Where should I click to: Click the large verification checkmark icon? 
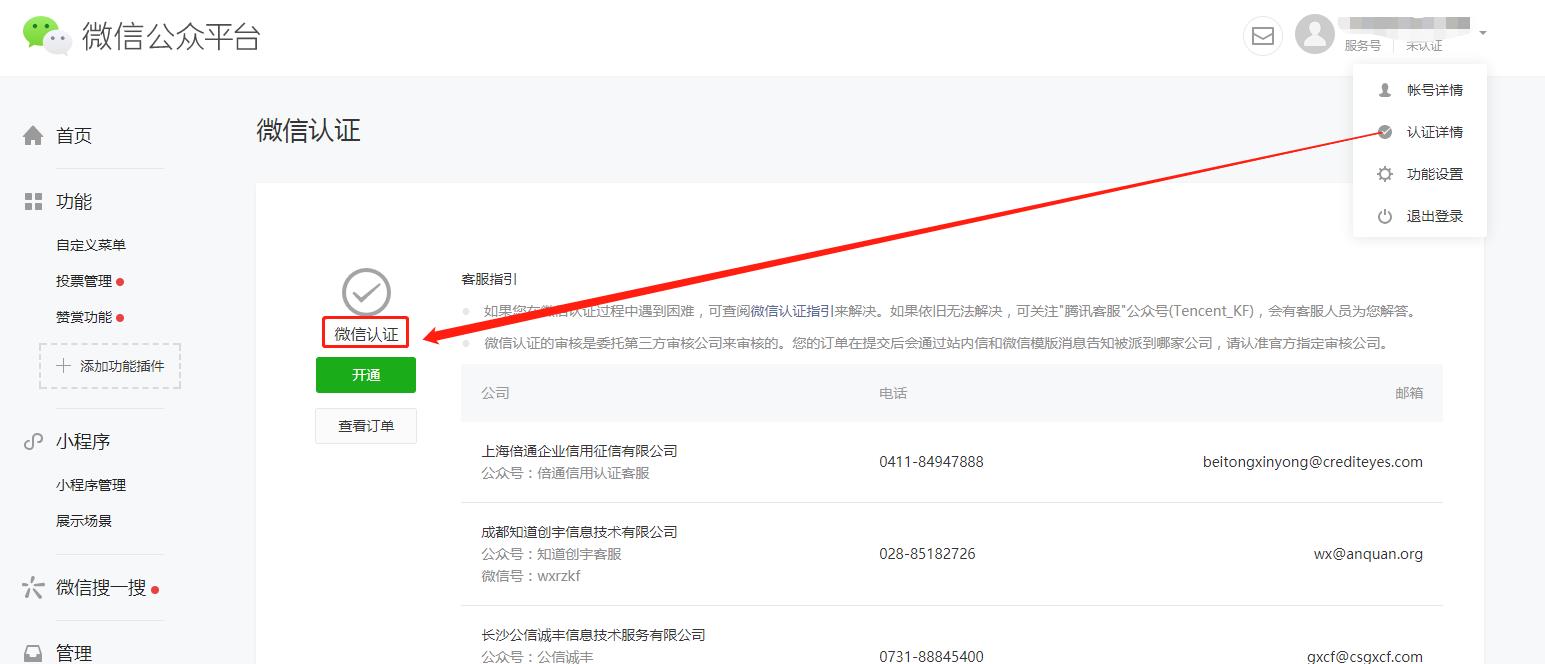[x=366, y=292]
